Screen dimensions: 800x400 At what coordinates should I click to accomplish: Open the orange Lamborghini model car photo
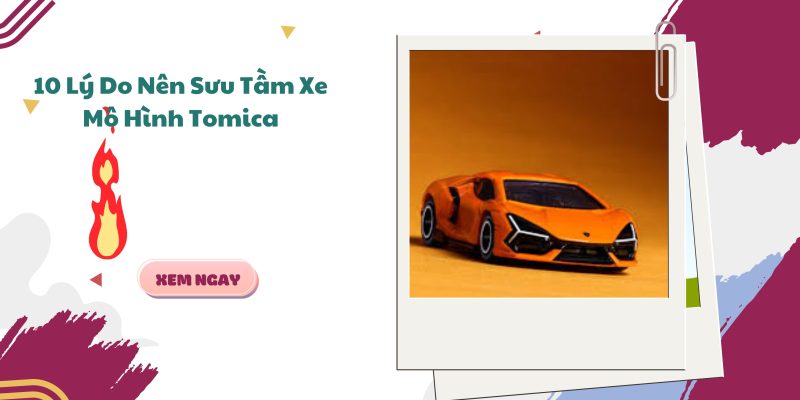click(x=539, y=173)
